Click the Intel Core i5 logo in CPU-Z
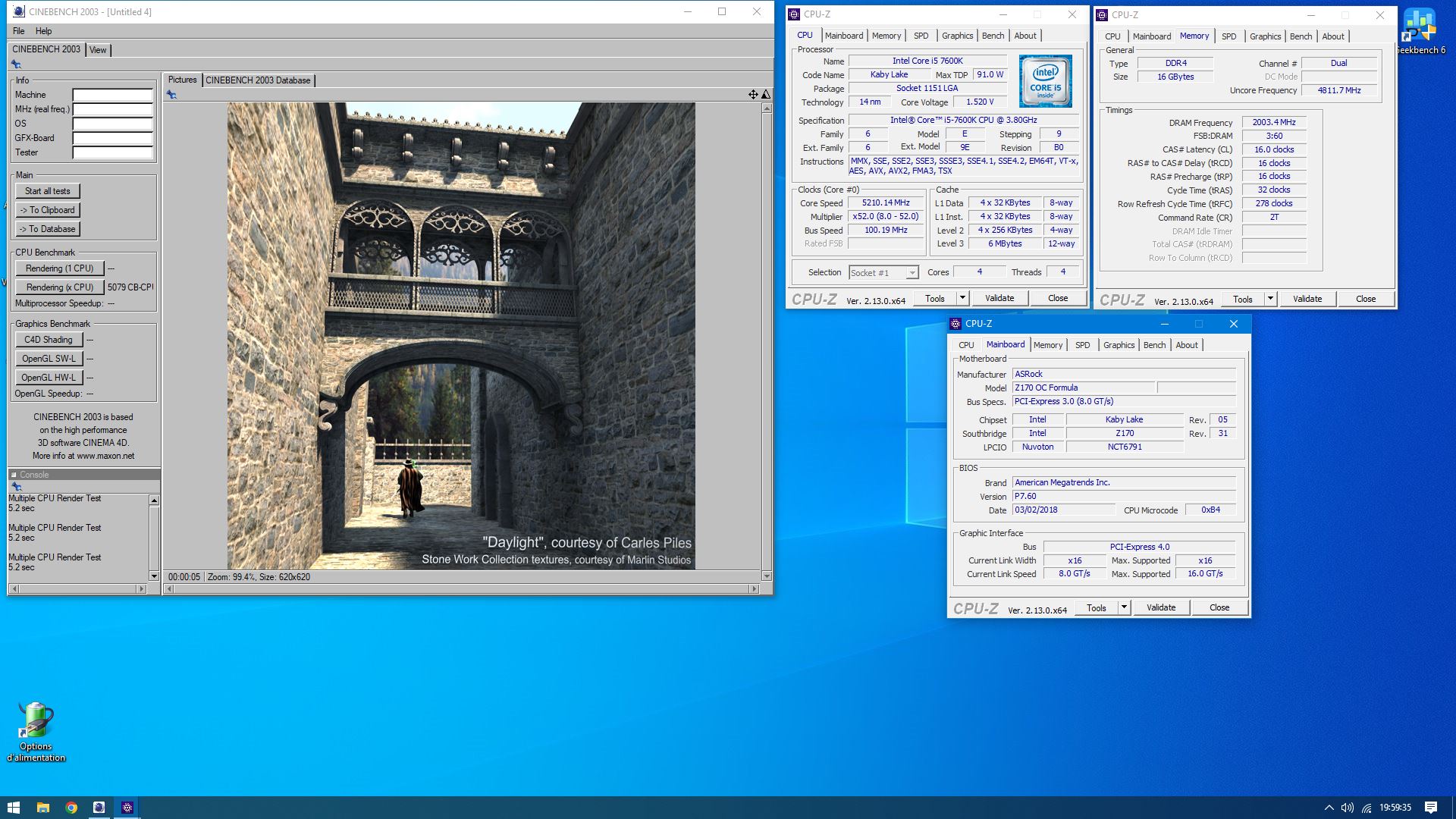 (1045, 80)
